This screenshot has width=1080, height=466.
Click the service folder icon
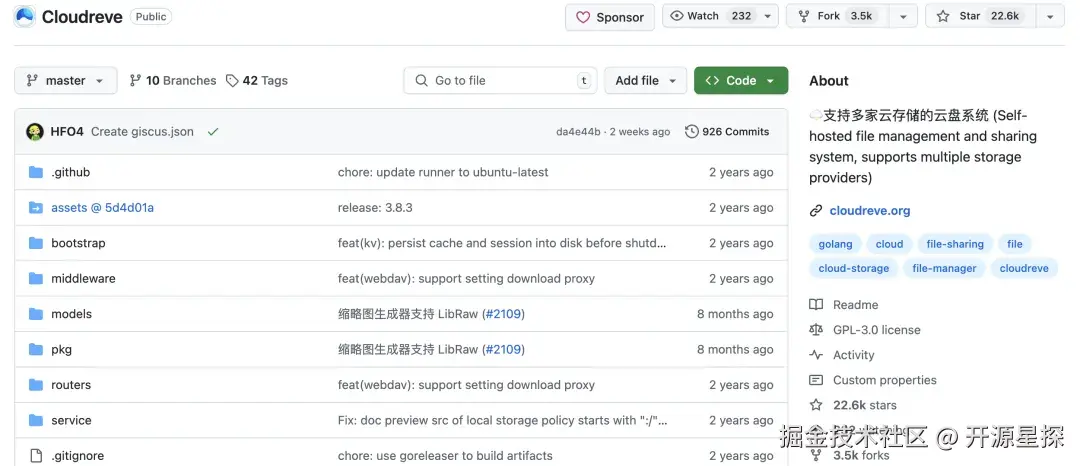[36, 420]
